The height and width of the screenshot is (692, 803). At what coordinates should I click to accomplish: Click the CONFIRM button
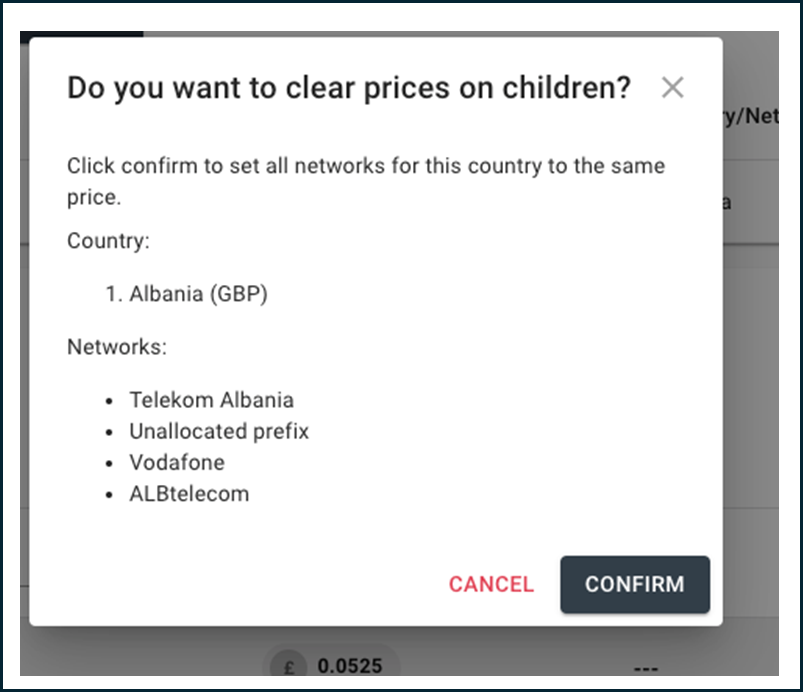pos(635,584)
